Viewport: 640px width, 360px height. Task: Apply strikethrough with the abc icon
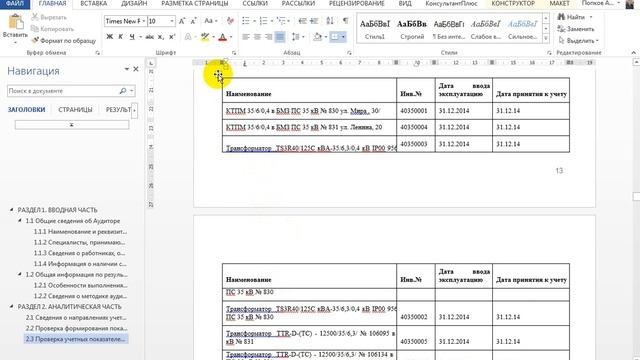tap(149, 37)
